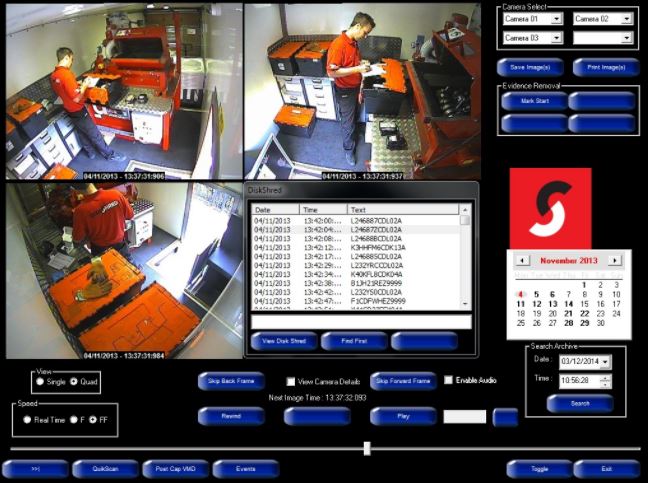648x483 pixels.
Task: Click the Save Image(s) button
Action: (x=530, y=67)
